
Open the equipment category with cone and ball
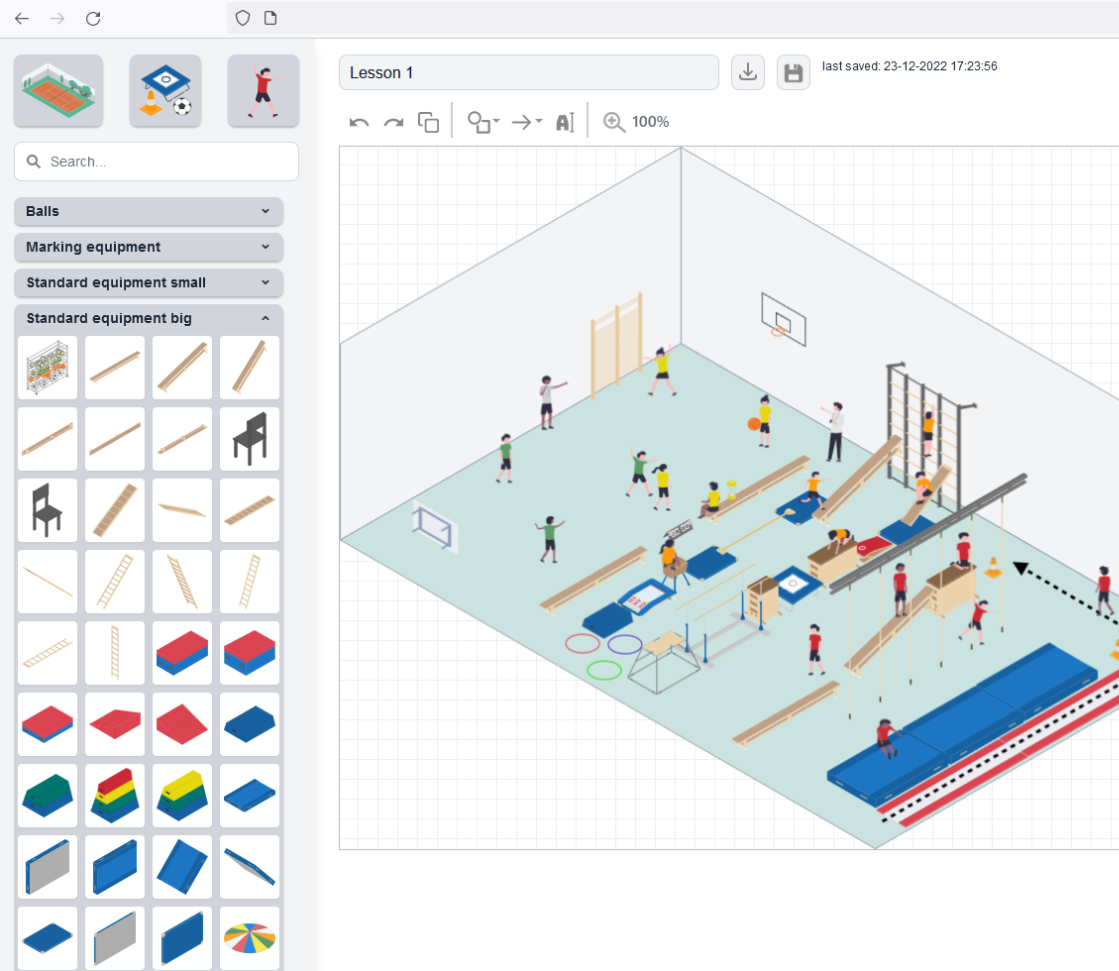165,91
